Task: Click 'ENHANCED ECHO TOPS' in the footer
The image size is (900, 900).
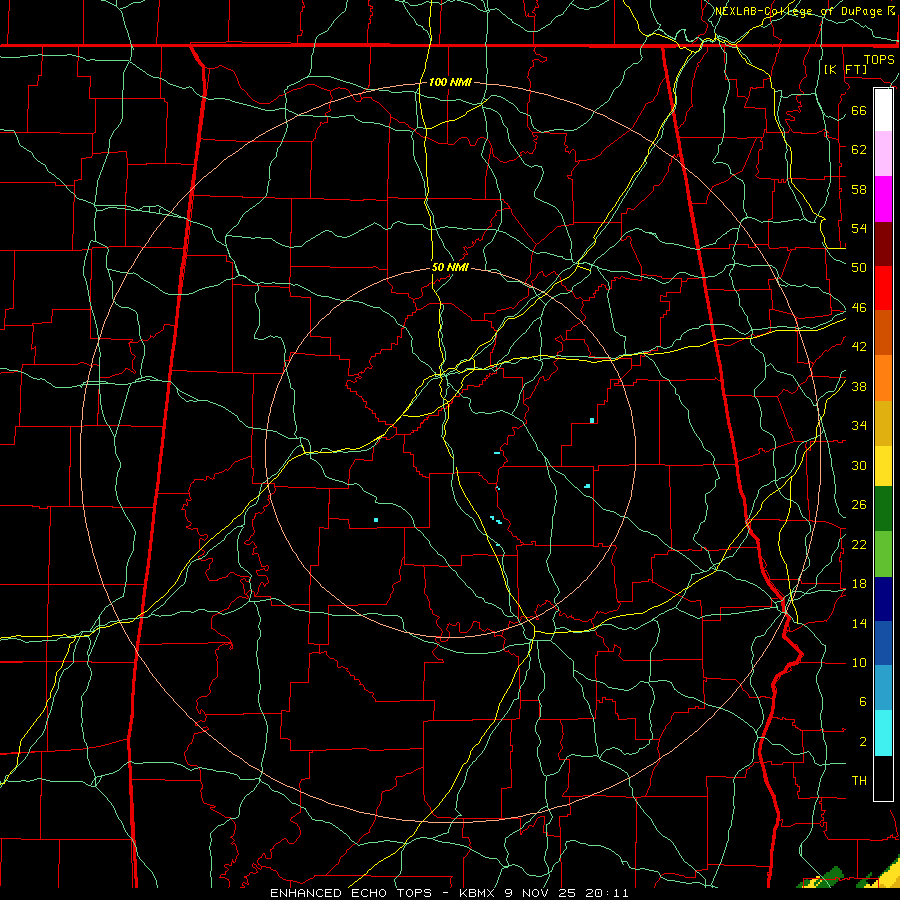Action: tap(351, 893)
